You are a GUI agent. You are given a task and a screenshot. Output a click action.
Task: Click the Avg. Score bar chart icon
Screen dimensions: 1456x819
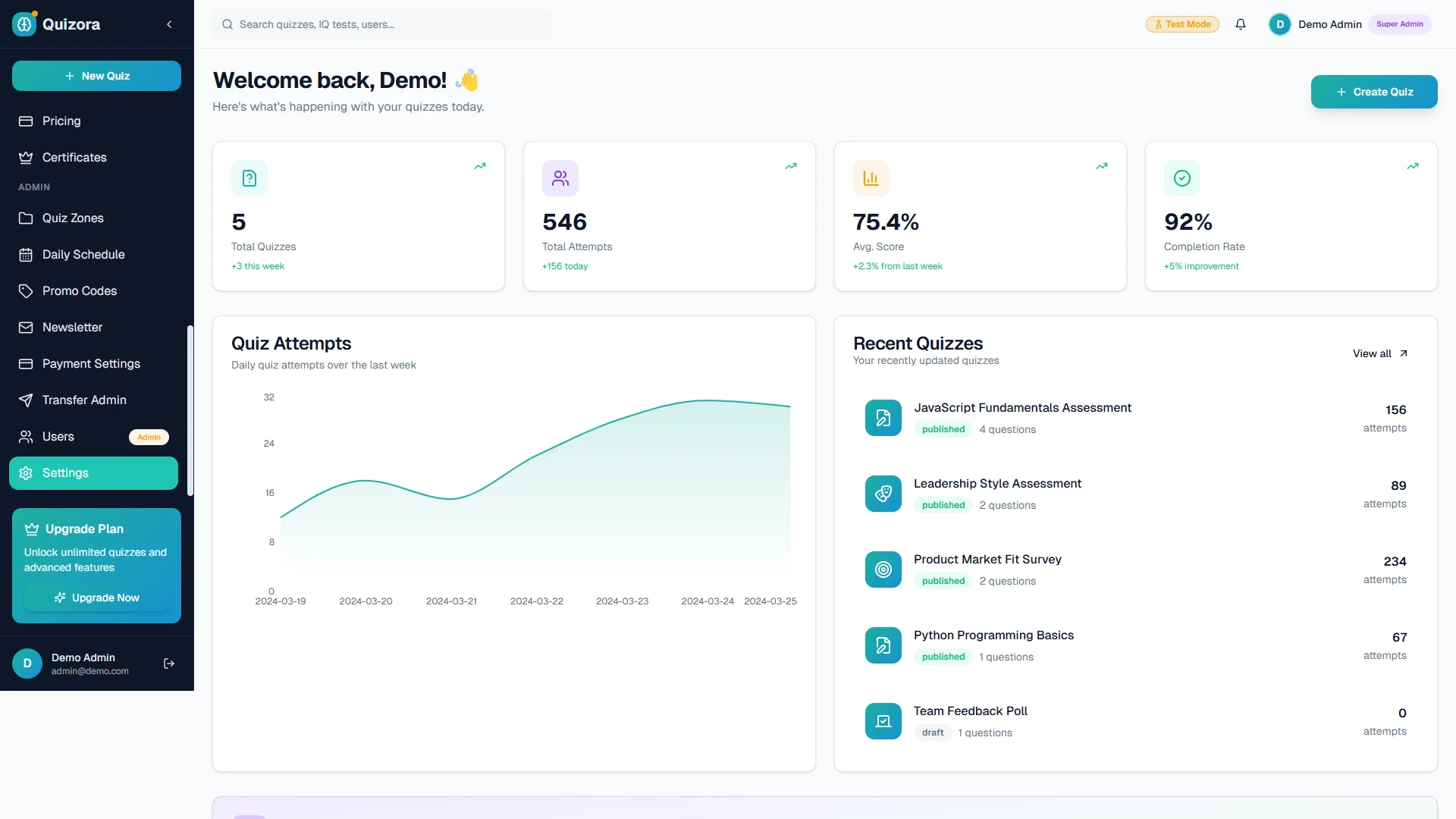click(871, 178)
